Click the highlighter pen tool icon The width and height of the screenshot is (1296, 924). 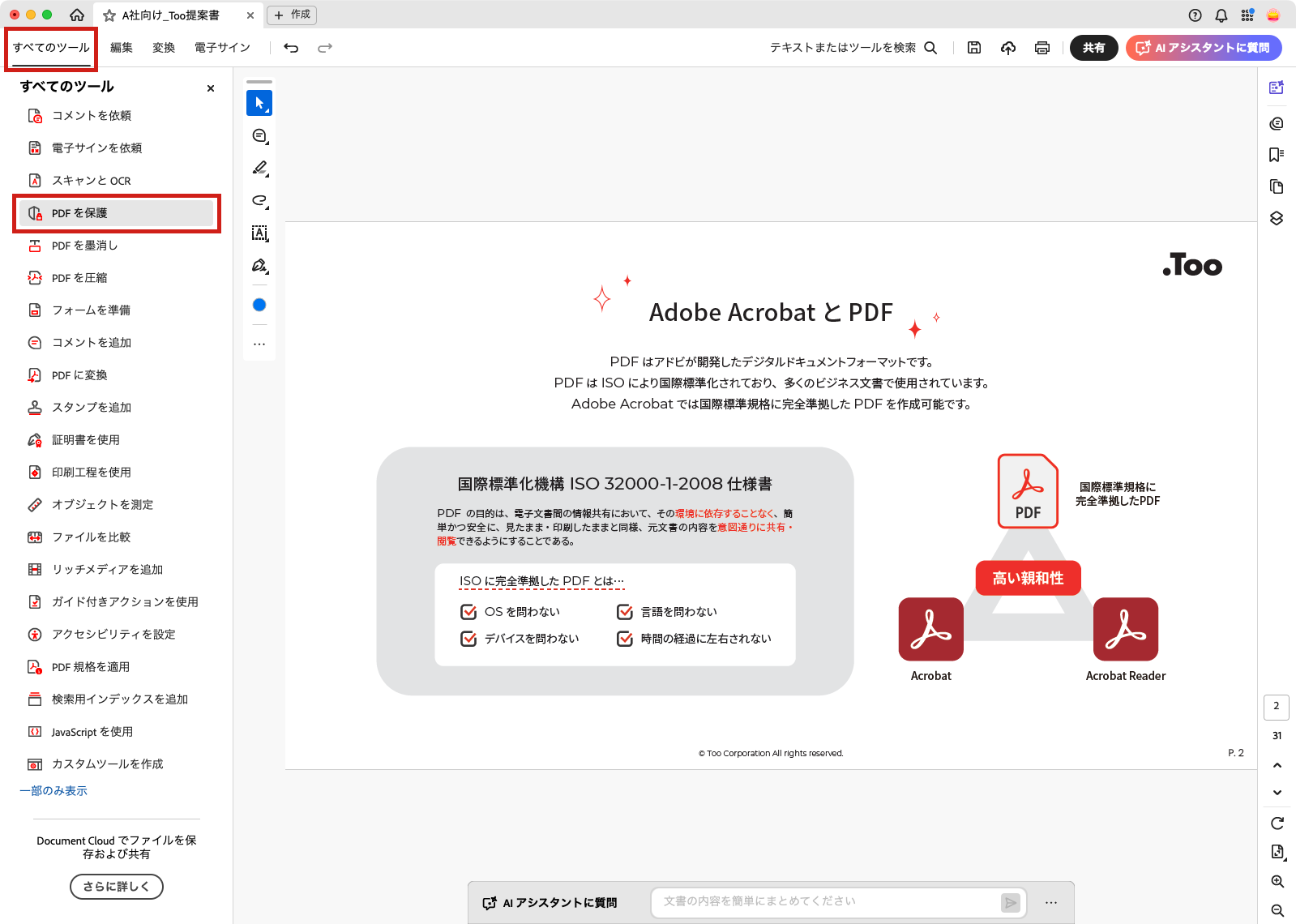[259, 168]
